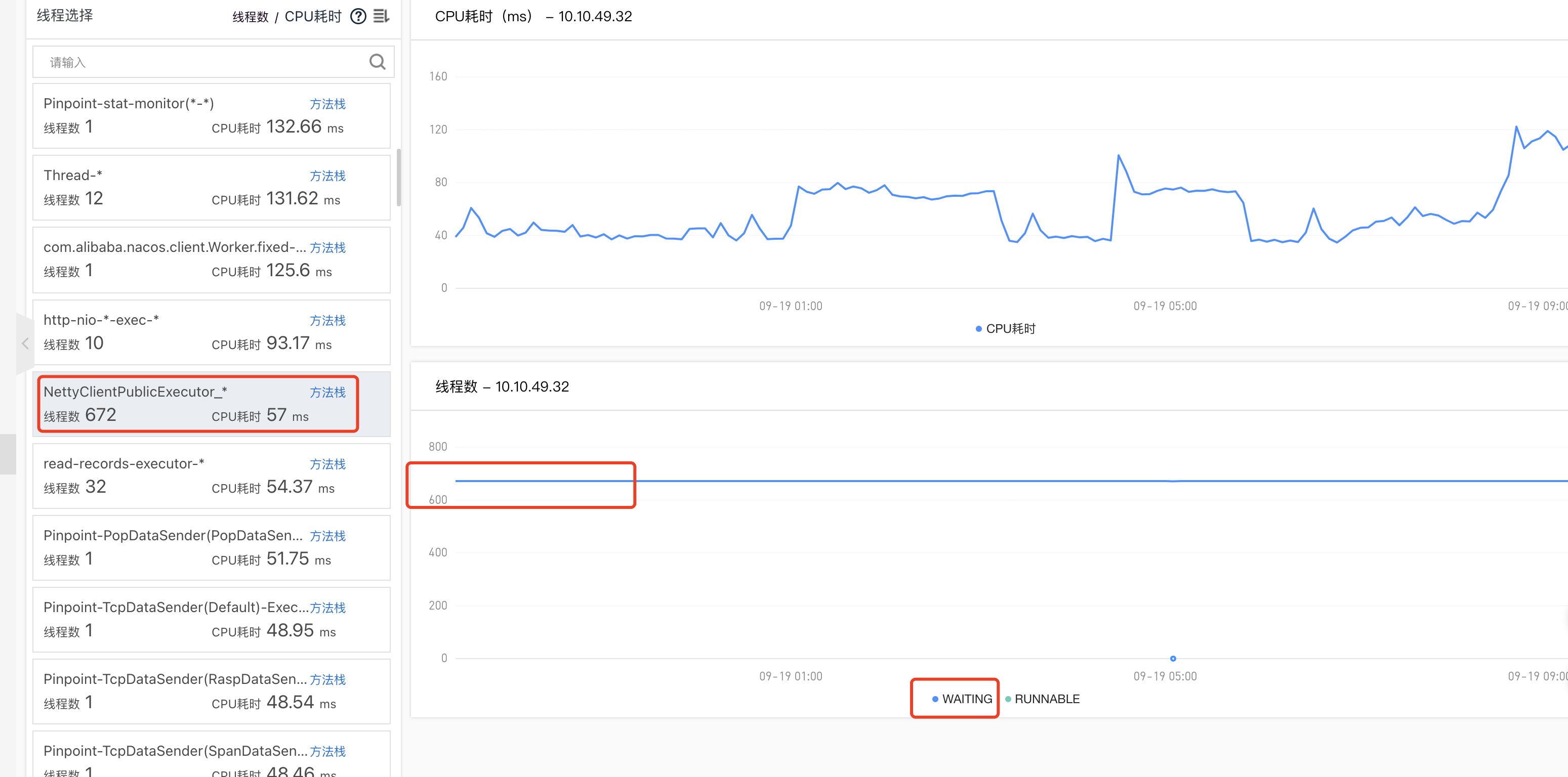Select Pinpoint-TcpDataSender(RaspDataSen thread card
Screen dimensions: 1568x777
pyautogui.click(x=211, y=691)
